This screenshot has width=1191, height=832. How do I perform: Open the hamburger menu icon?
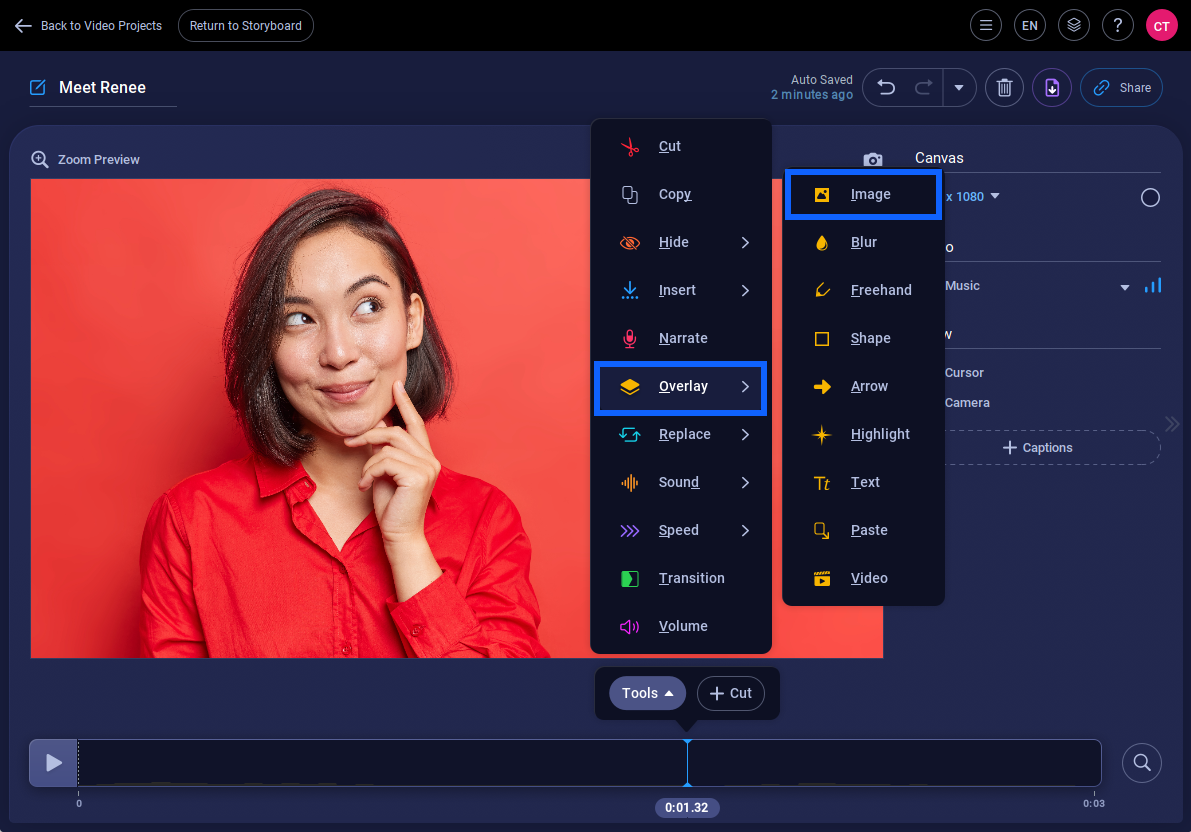[986, 26]
